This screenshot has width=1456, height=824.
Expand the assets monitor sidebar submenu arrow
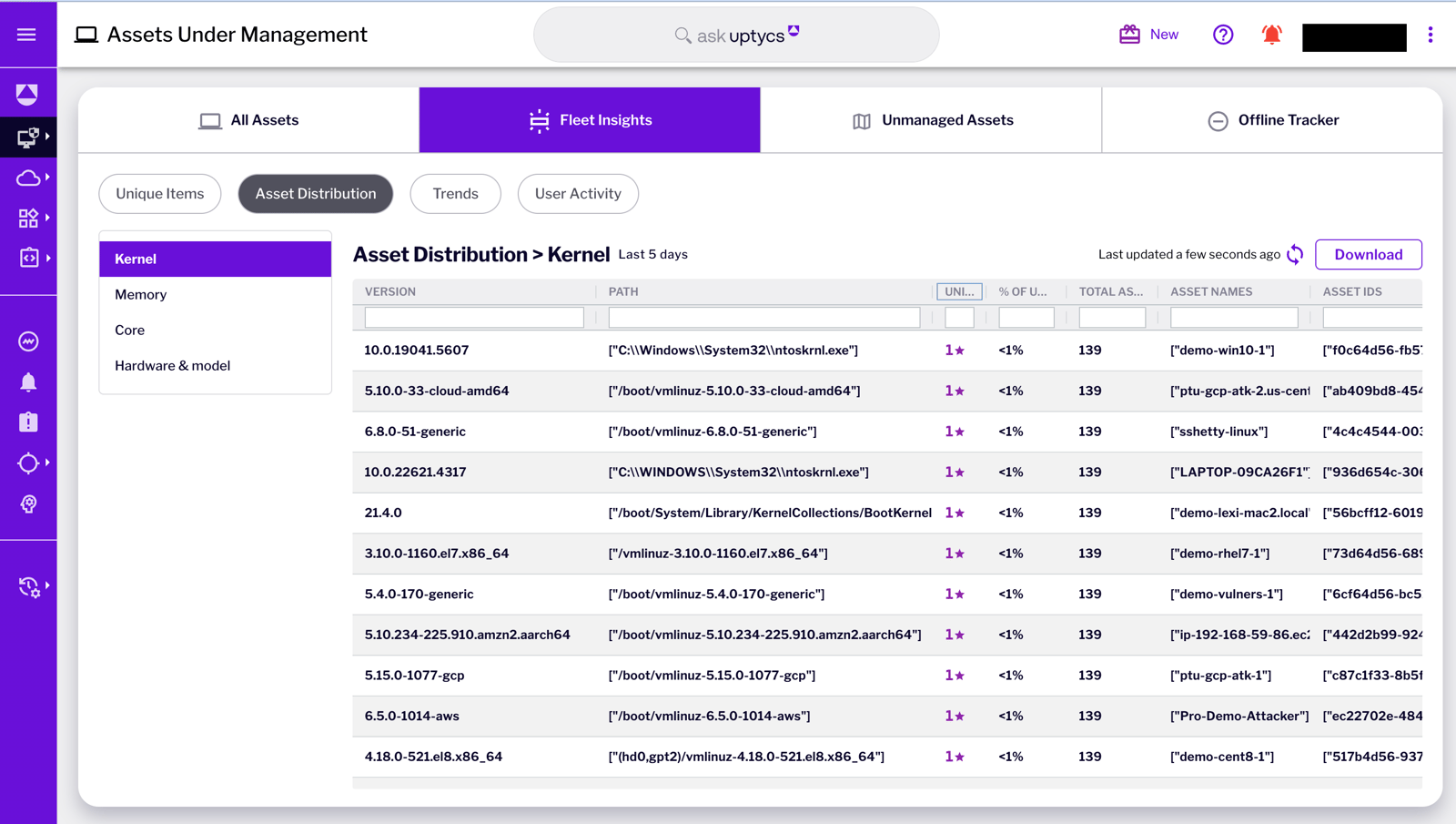pos(47,137)
